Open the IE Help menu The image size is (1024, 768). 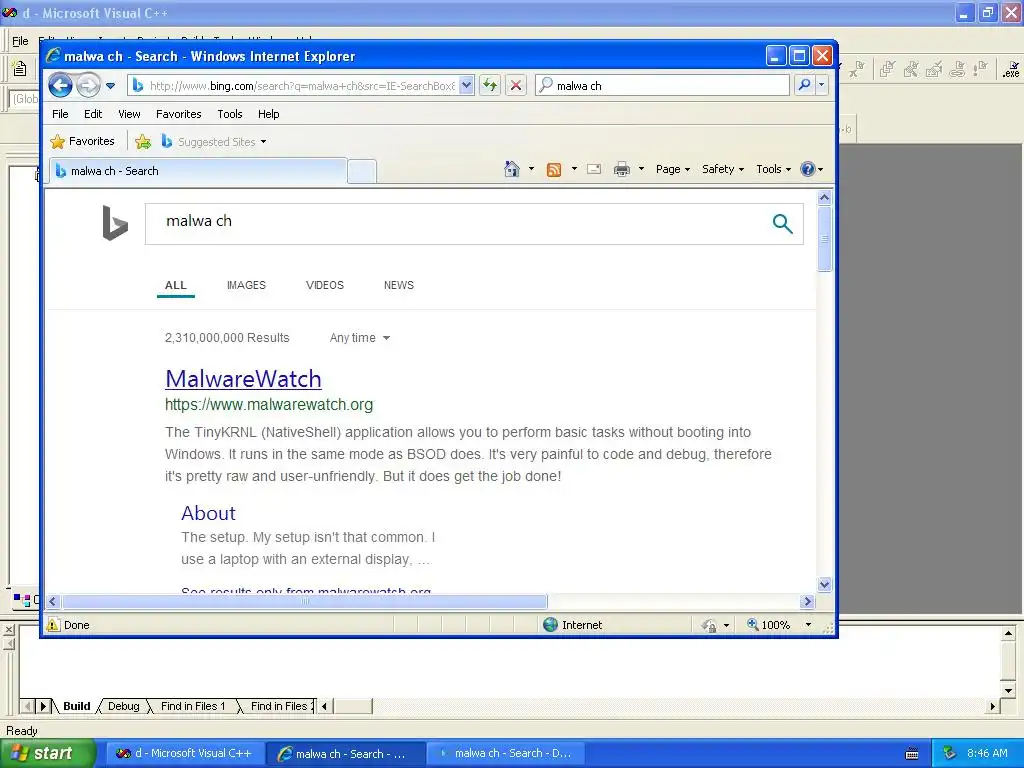click(268, 114)
